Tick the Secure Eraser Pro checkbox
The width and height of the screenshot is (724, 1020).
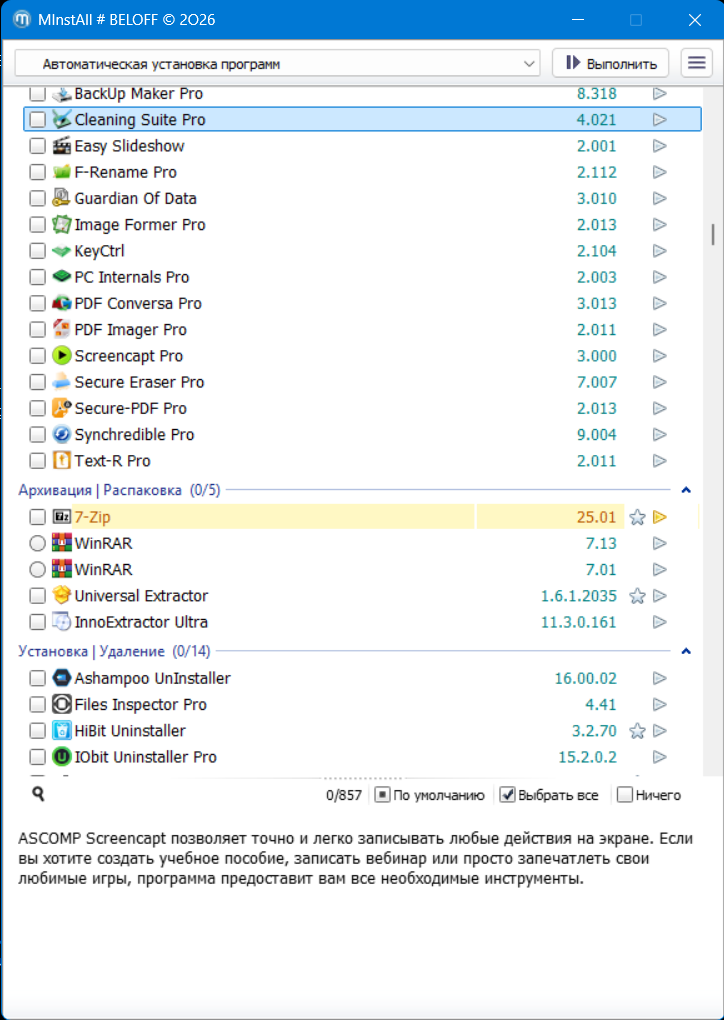[x=38, y=382]
